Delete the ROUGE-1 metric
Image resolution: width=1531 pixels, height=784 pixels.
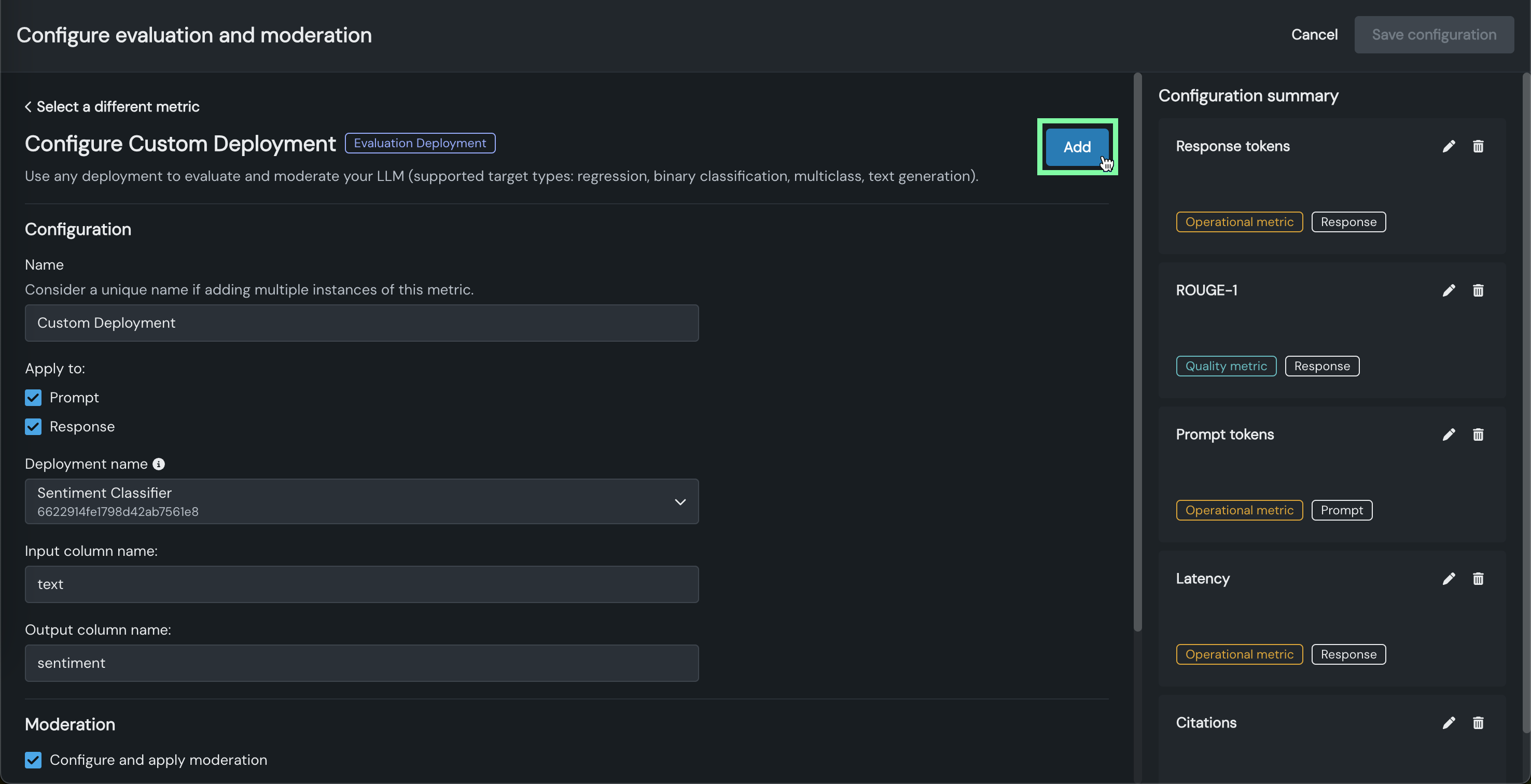1478,290
